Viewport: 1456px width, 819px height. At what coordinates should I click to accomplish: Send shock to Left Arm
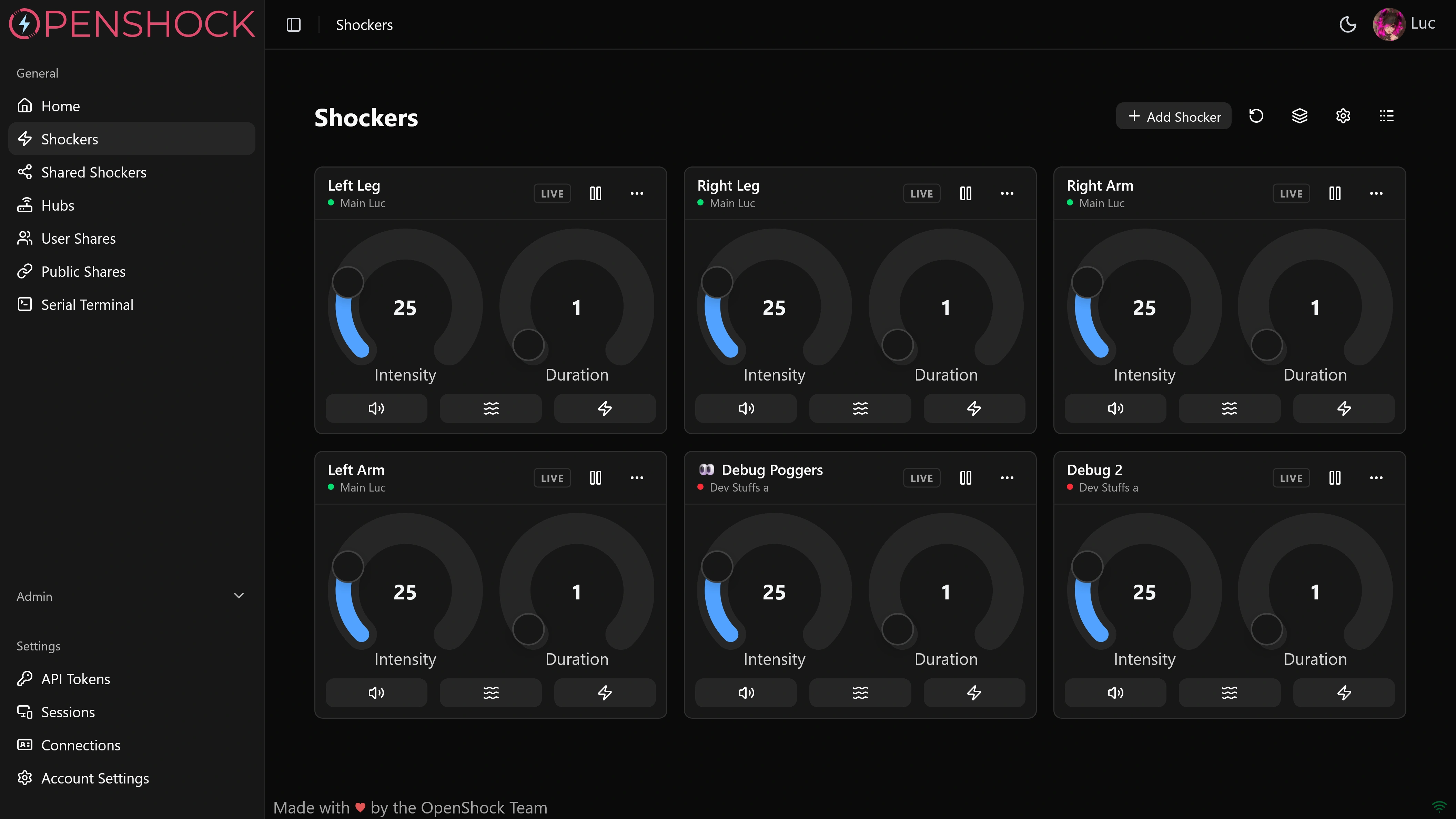pos(605,692)
